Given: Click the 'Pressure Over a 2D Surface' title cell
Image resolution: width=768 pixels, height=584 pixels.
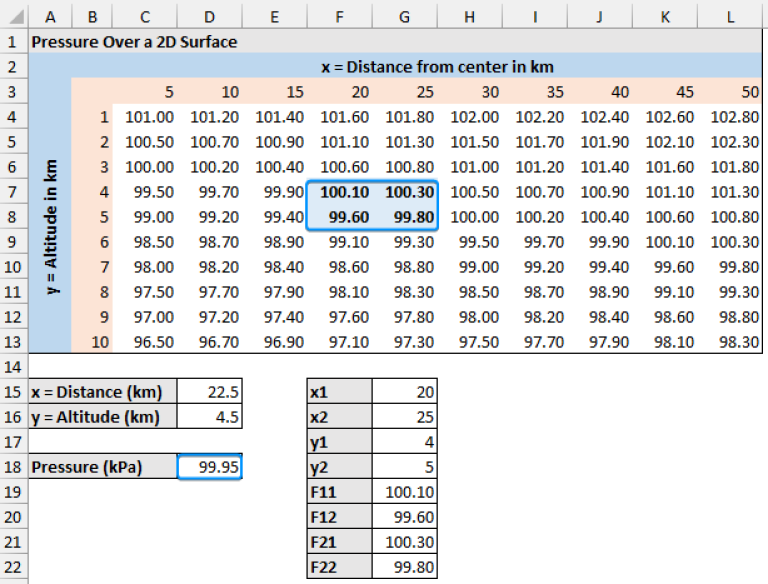Looking at the screenshot, I should pyautogui.click(x=134, y=42).
